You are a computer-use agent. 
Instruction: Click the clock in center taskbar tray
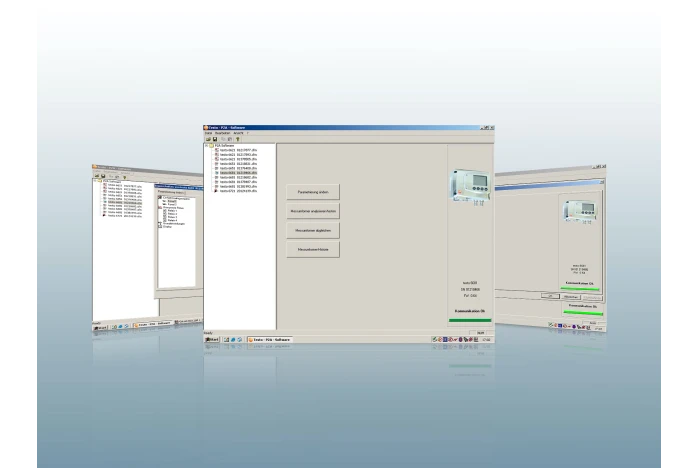click(487, 340)
